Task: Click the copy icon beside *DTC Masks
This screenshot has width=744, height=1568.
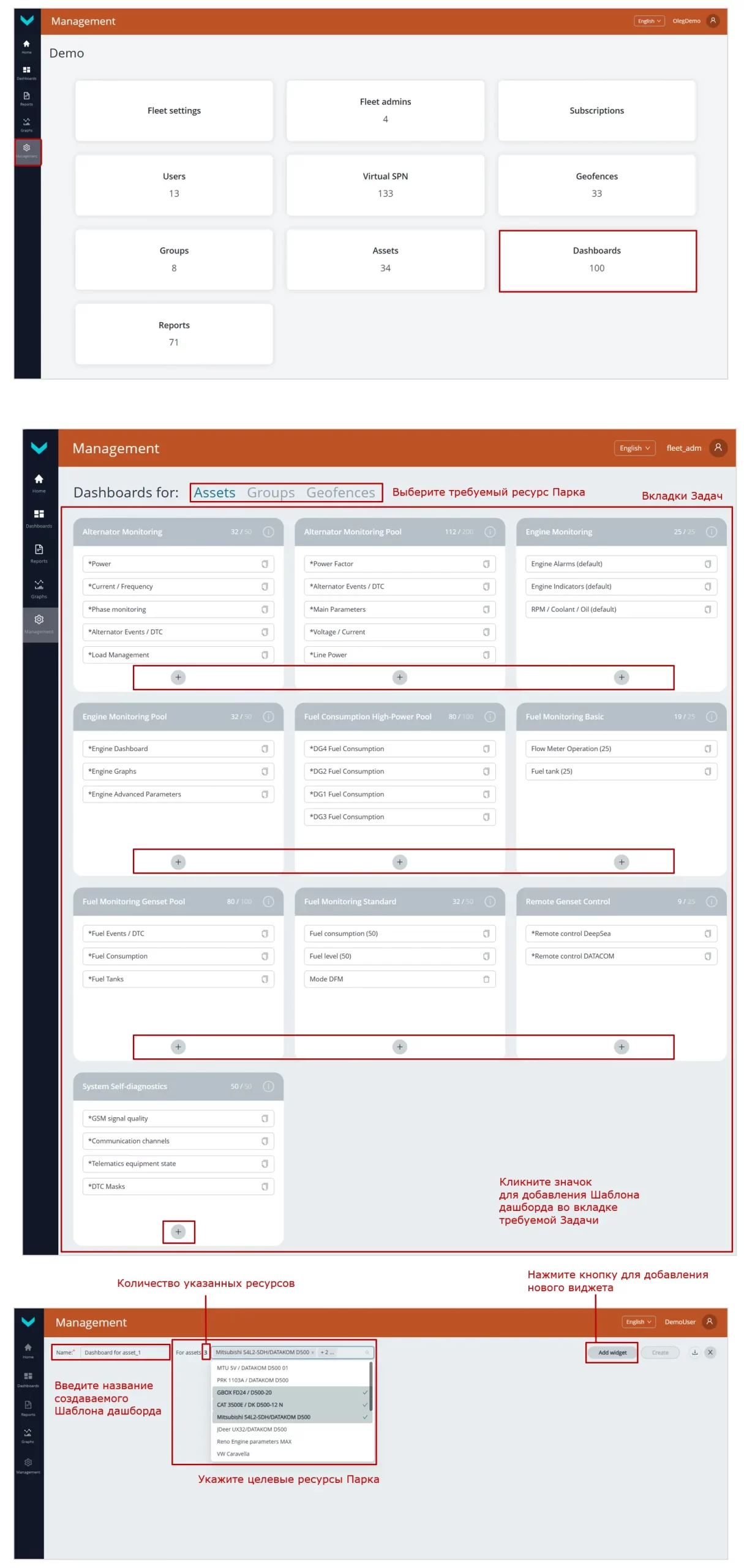Action: click(x=265, y=1186)
